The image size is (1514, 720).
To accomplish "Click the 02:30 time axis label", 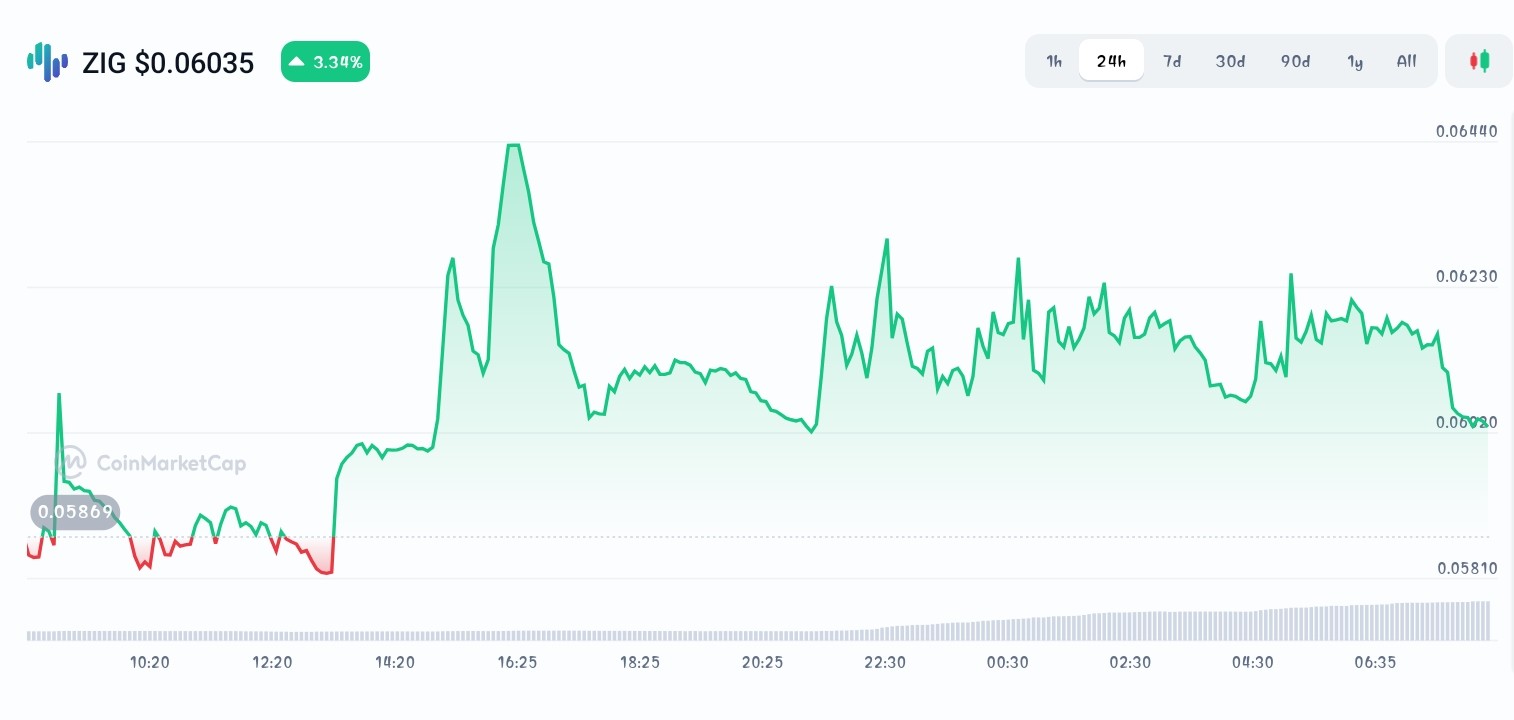I will tap(1130, 662).
